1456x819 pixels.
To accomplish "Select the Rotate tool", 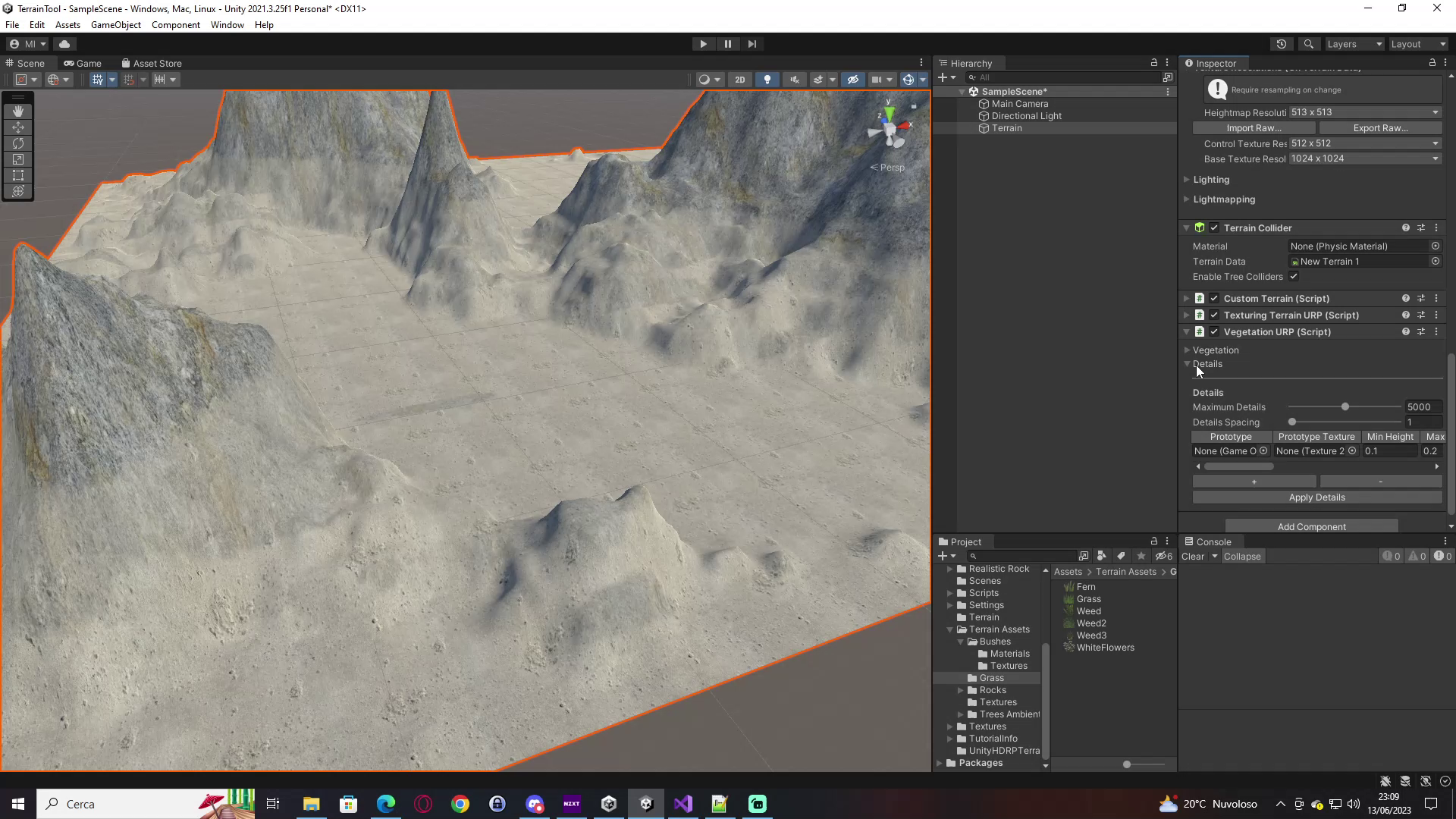I will pyautogui.click(x=18, y=143).
